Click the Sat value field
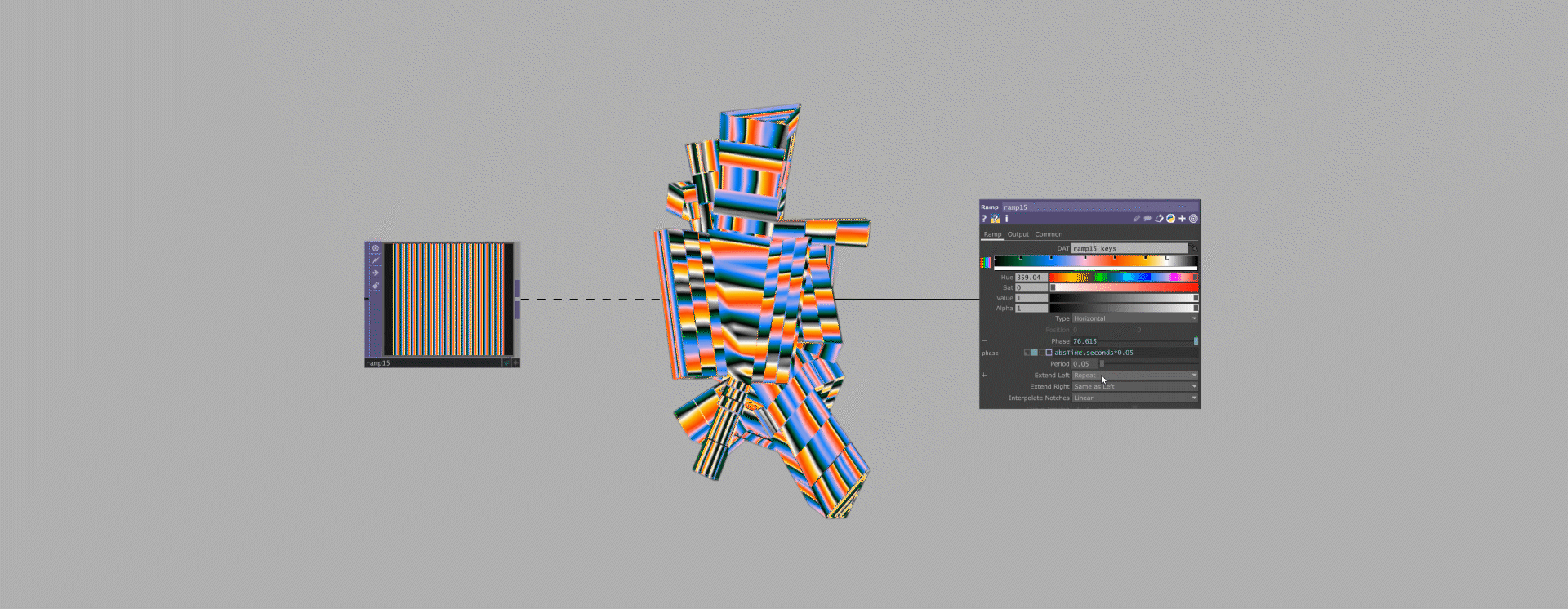 click(1031, 287)
